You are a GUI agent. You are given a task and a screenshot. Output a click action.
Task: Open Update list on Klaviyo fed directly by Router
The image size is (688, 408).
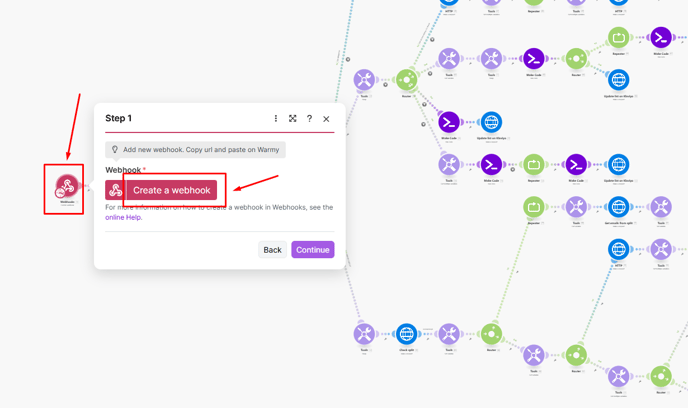coord(619,80)
